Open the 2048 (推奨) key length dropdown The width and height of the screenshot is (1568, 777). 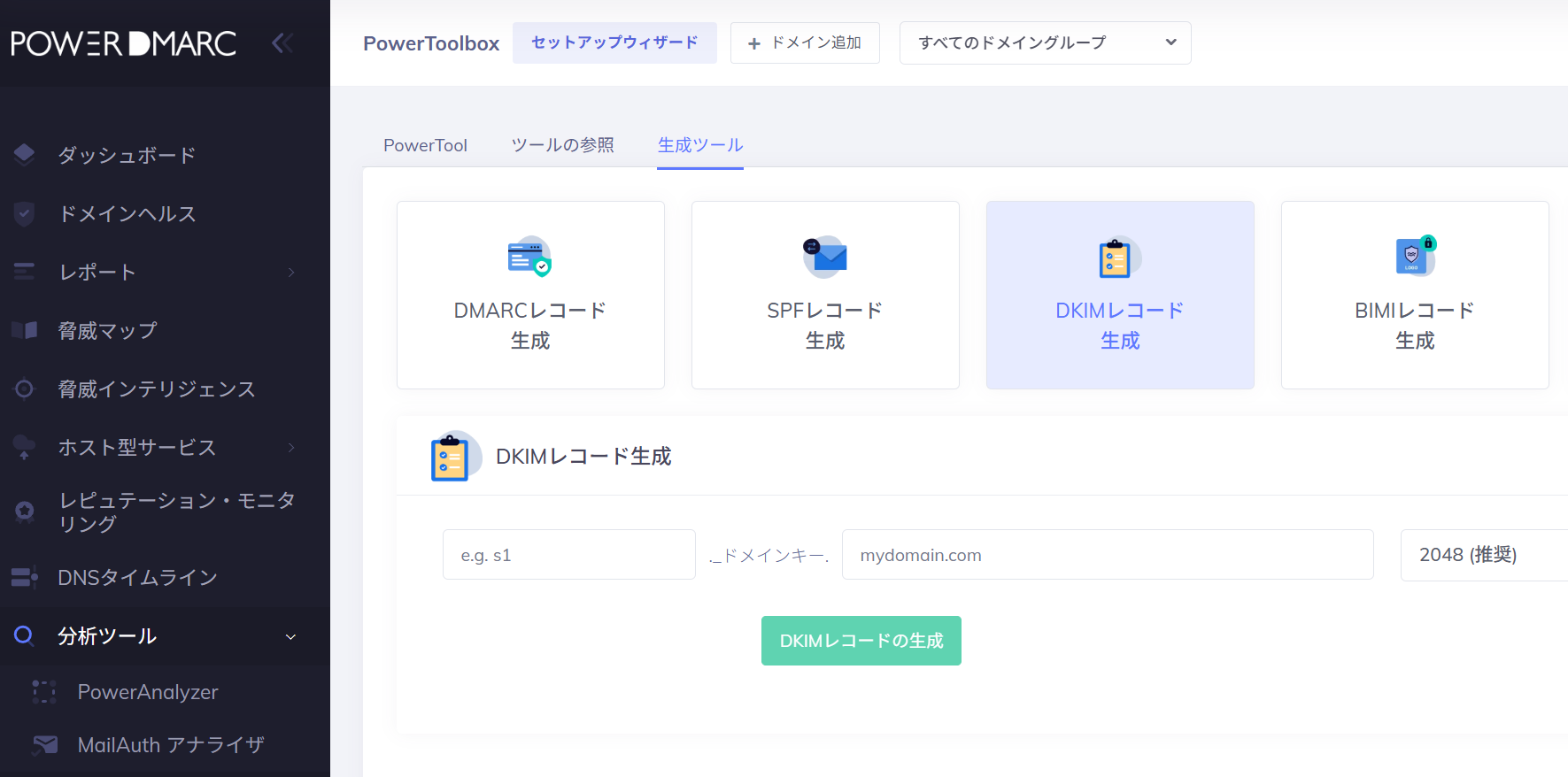click(1483, 555)
